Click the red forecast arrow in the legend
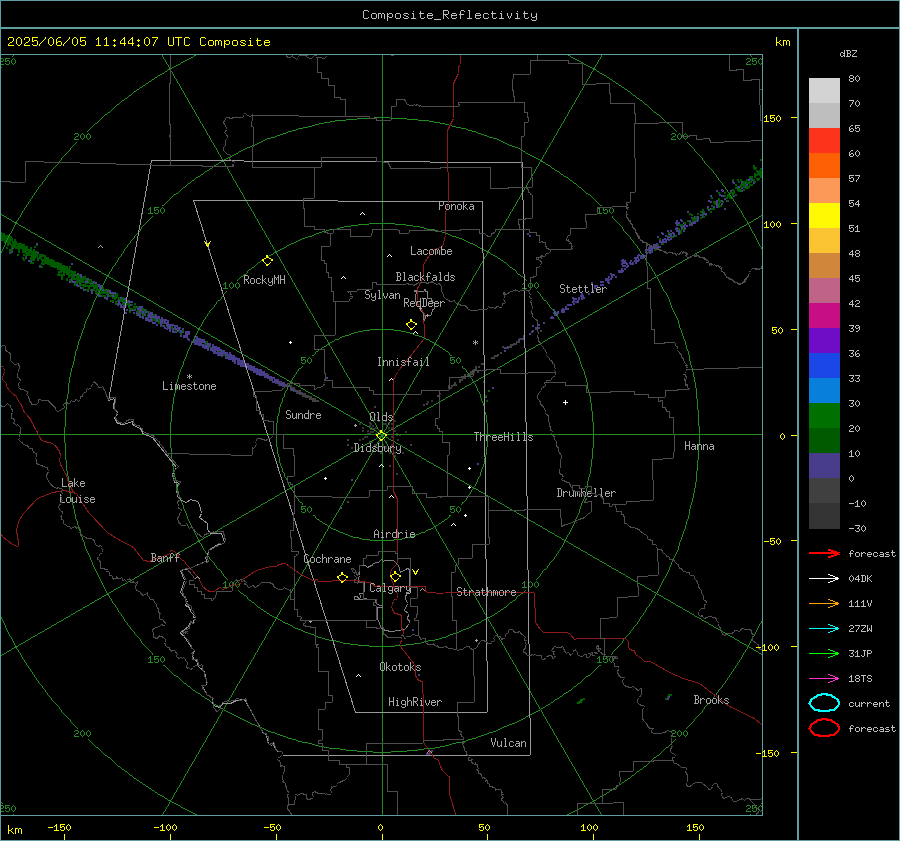The width and height of the screenshot is (900, 841). click(824, 553)
